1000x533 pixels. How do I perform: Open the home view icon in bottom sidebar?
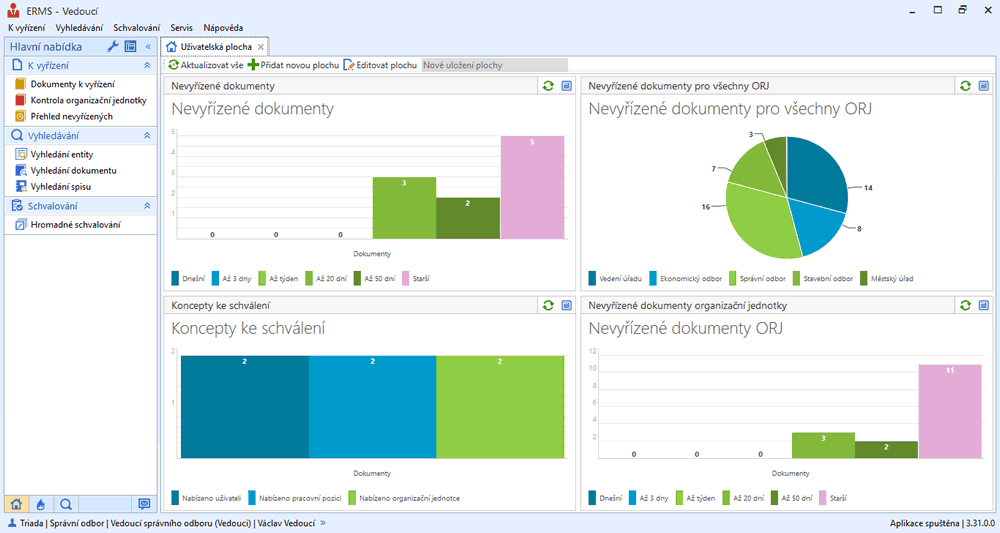click(x=16, y=503)
